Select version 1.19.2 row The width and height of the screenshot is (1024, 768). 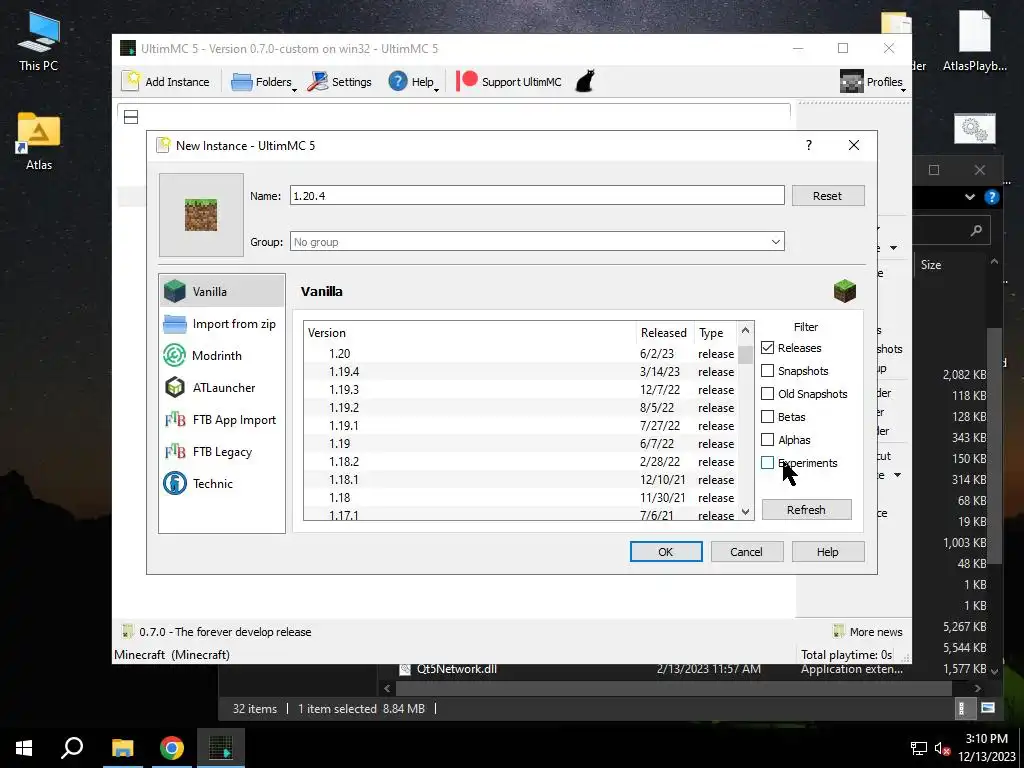[520, 408]
